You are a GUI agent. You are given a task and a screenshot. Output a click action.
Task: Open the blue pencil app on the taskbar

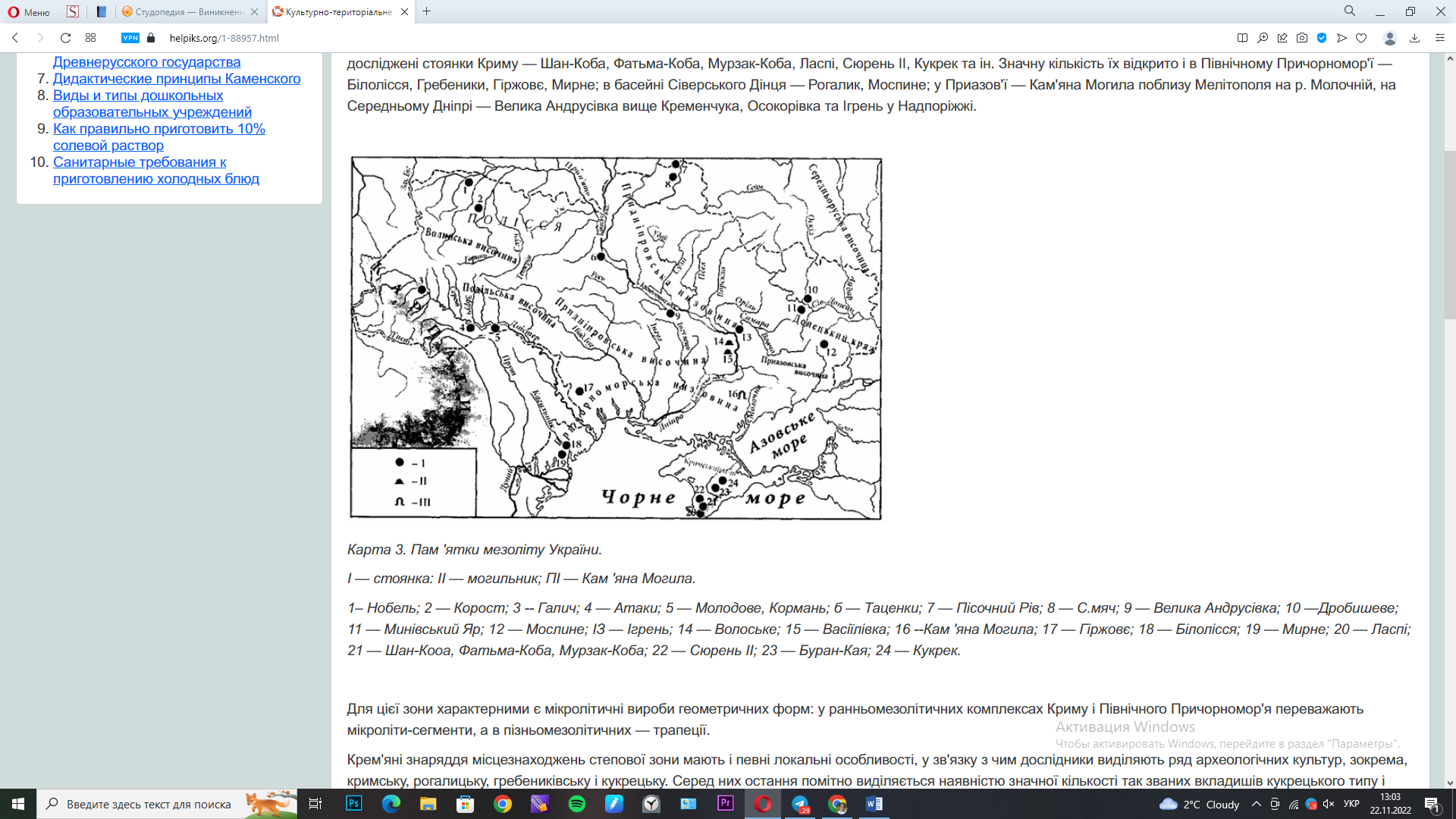(613, 804)
